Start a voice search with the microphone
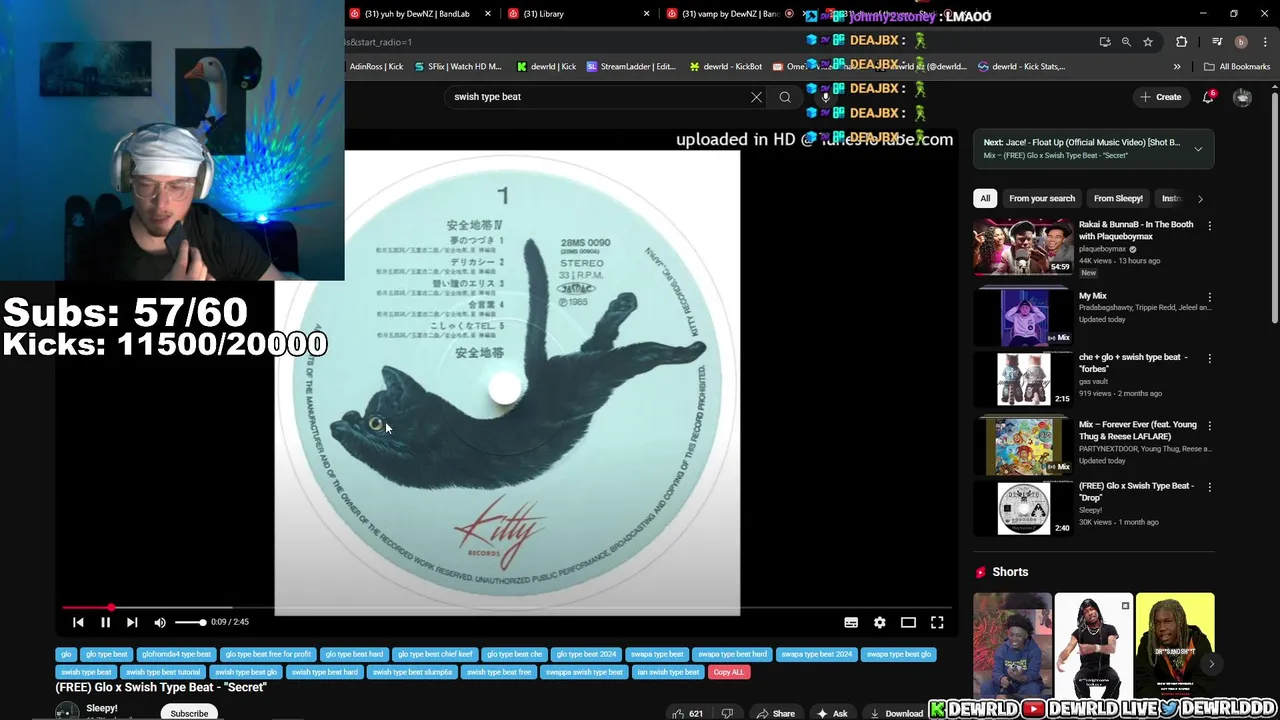 [x=825, y=97]
